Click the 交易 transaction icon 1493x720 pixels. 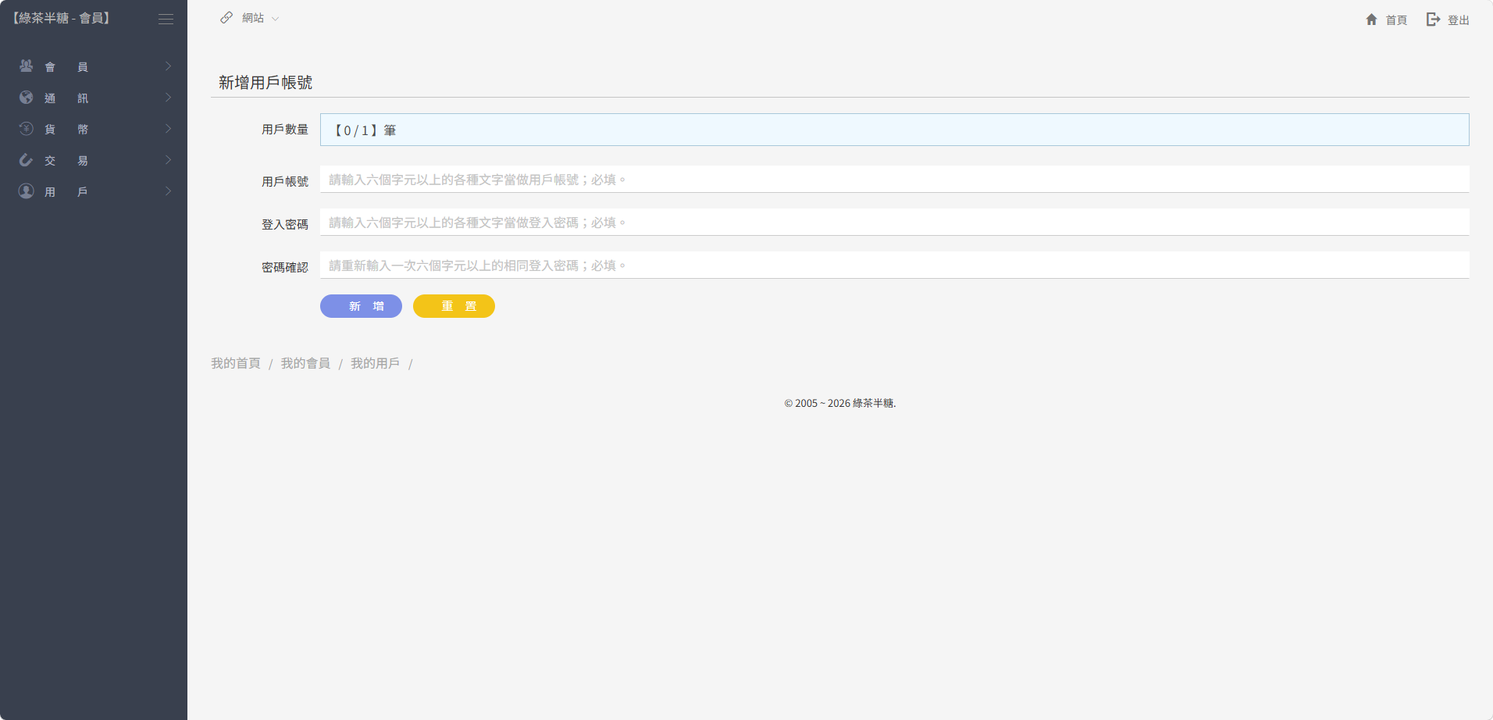[x=26, y=160]
